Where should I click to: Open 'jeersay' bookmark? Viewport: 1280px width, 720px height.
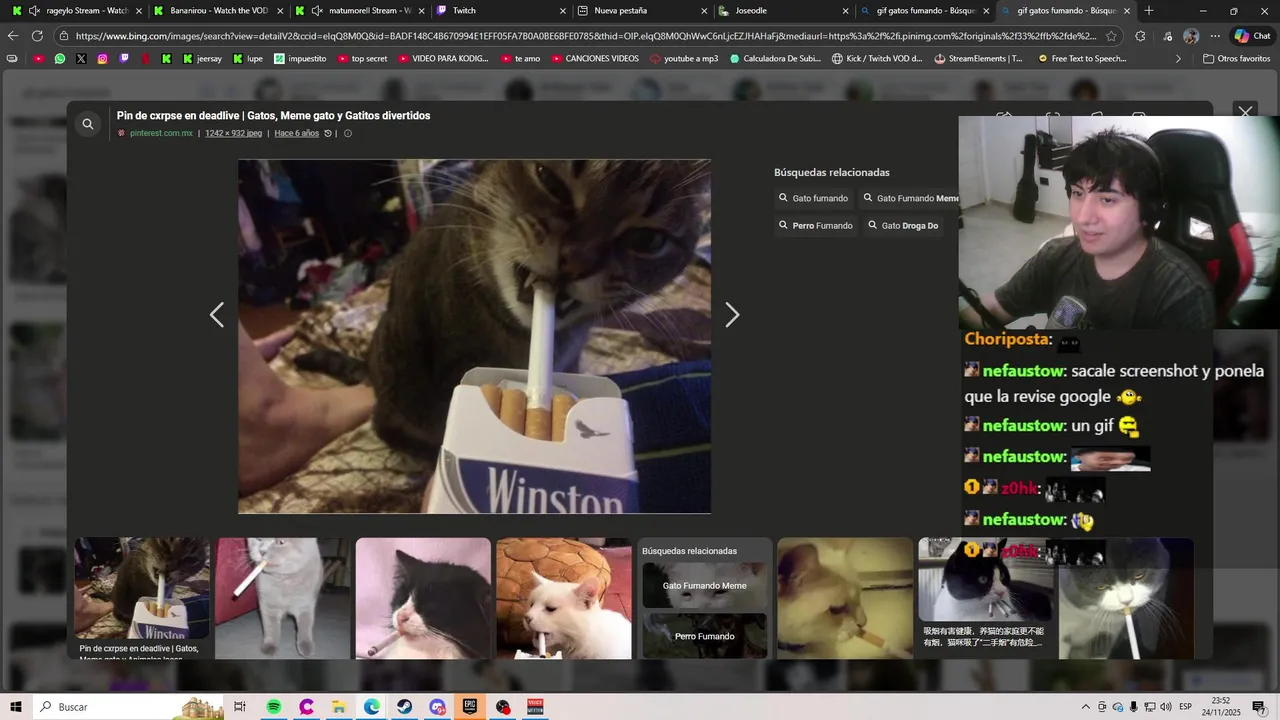(x=202, y=59)
